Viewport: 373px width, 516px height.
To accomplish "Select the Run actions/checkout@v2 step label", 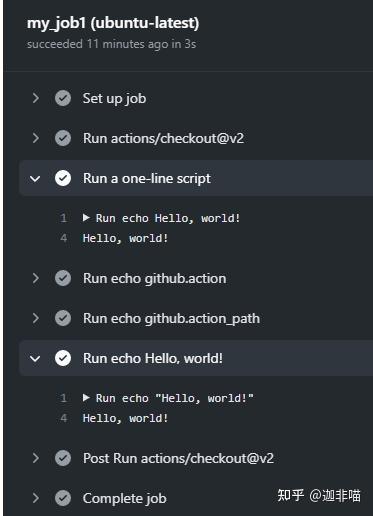I will [x=163, y=138].
